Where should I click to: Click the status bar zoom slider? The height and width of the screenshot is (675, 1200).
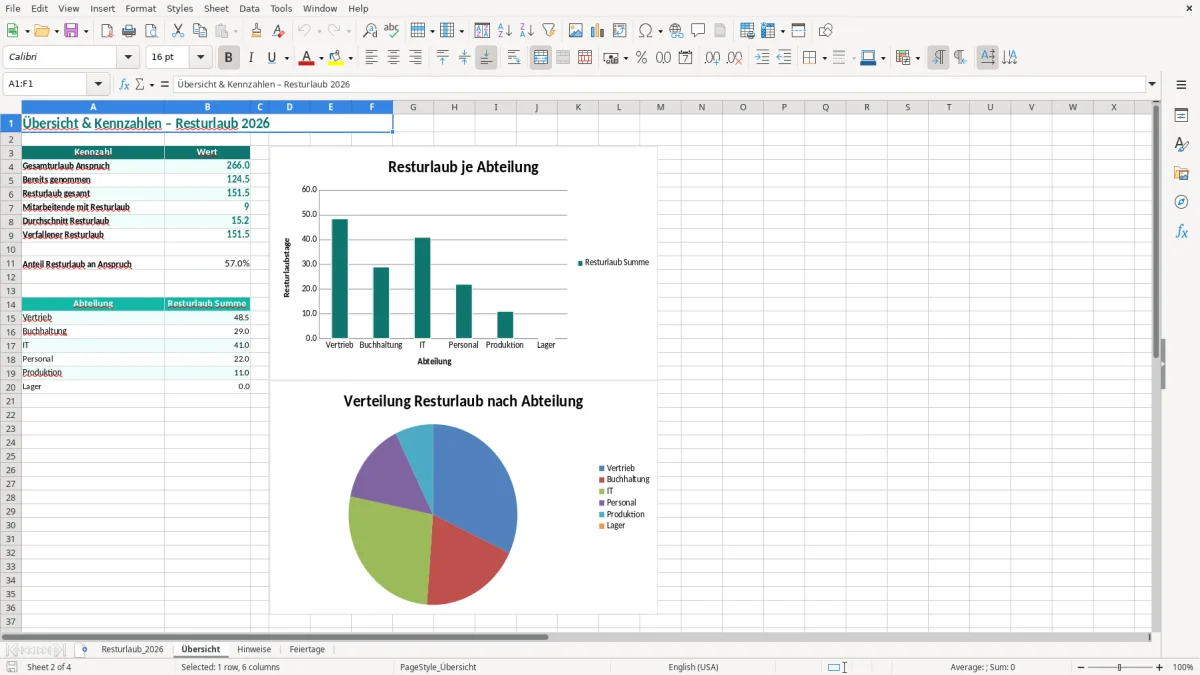[1120, 667]
